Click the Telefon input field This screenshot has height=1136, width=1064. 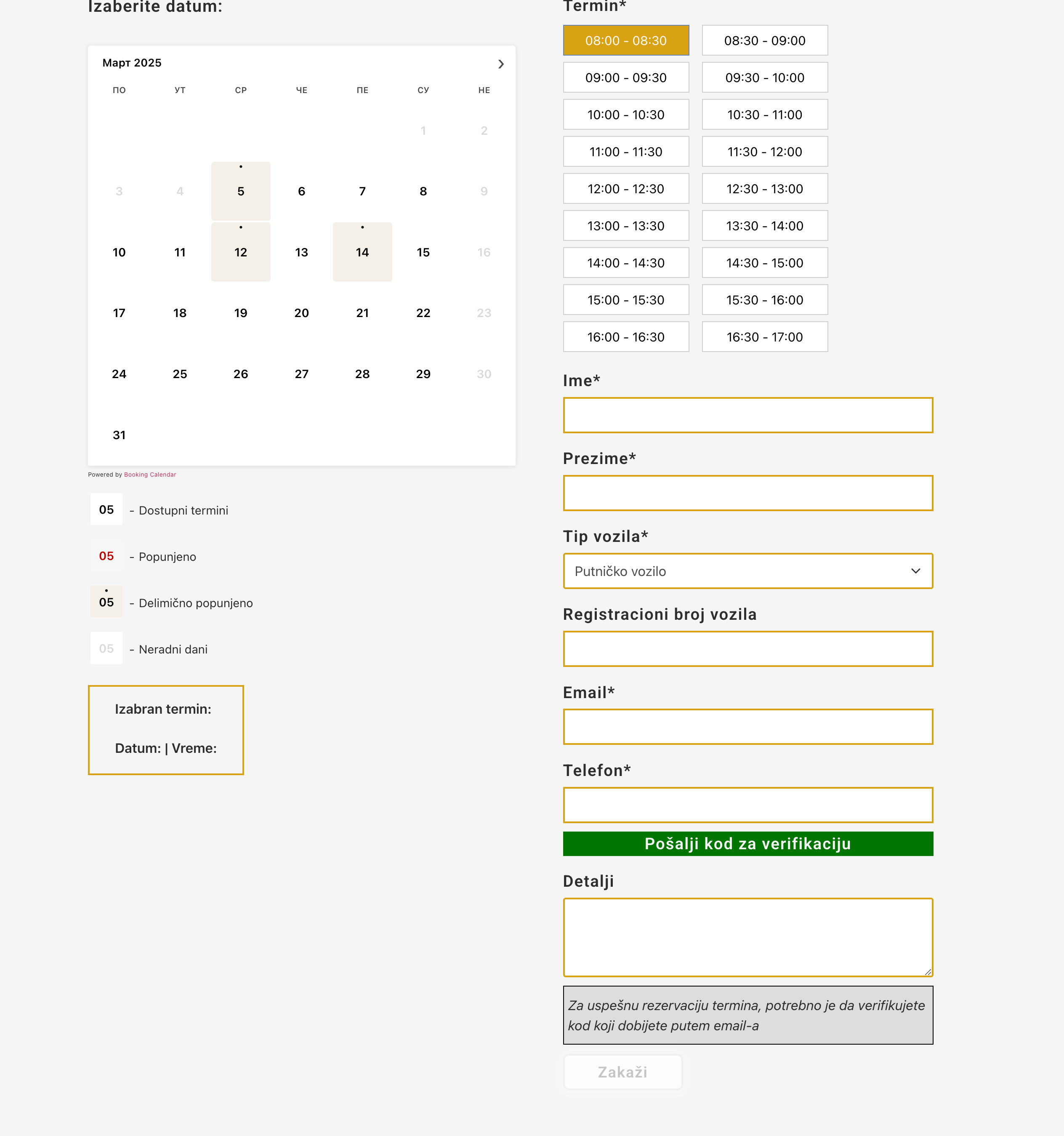coord(747,805)
